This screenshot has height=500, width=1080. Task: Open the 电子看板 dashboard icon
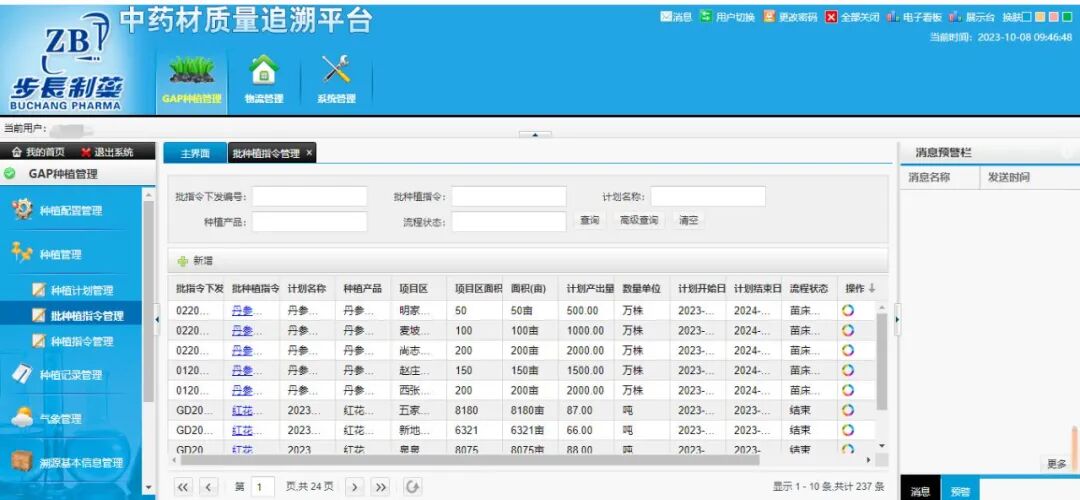pyautogui.click(x=892, y=17)
